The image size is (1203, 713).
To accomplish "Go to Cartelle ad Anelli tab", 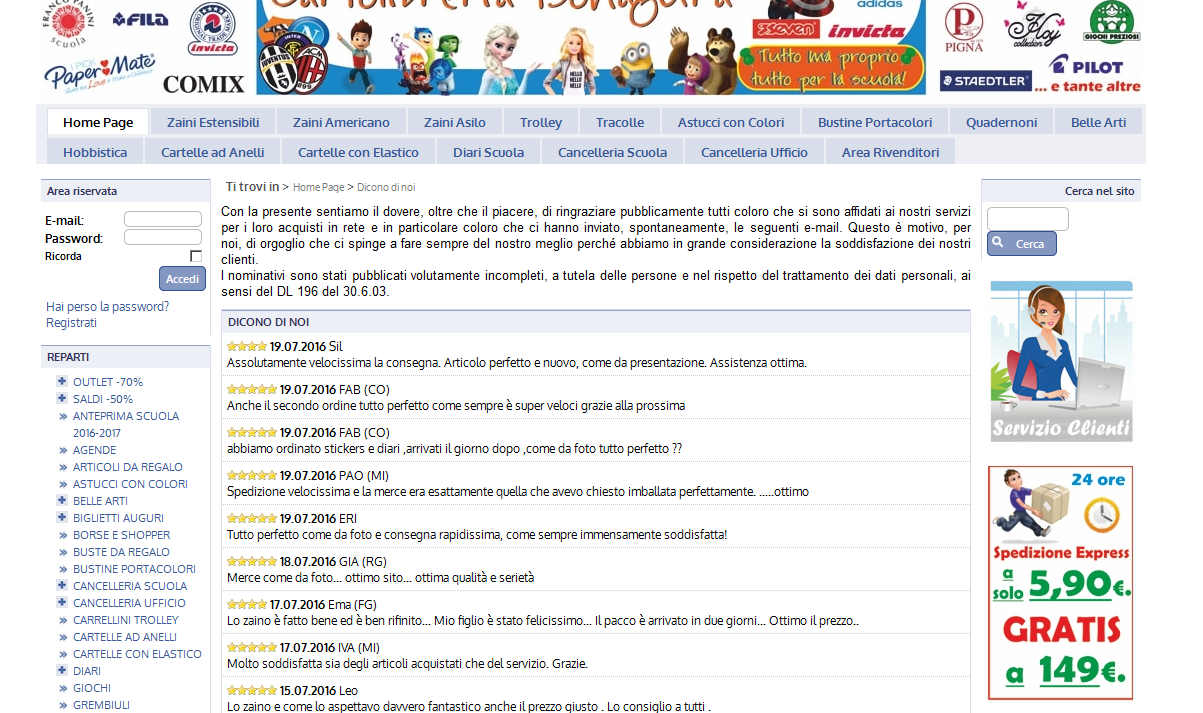I will (213, 152).
